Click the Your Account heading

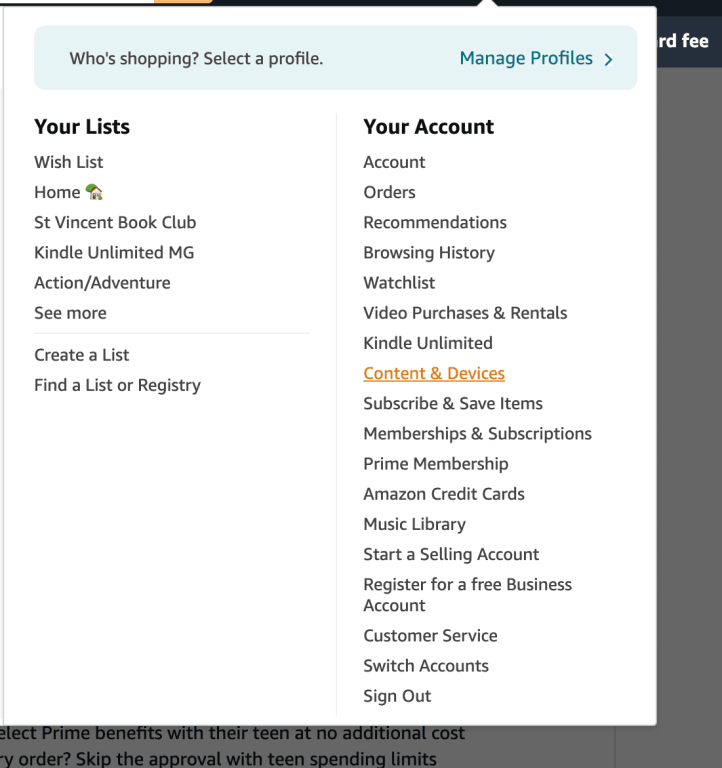pos(429,127)
